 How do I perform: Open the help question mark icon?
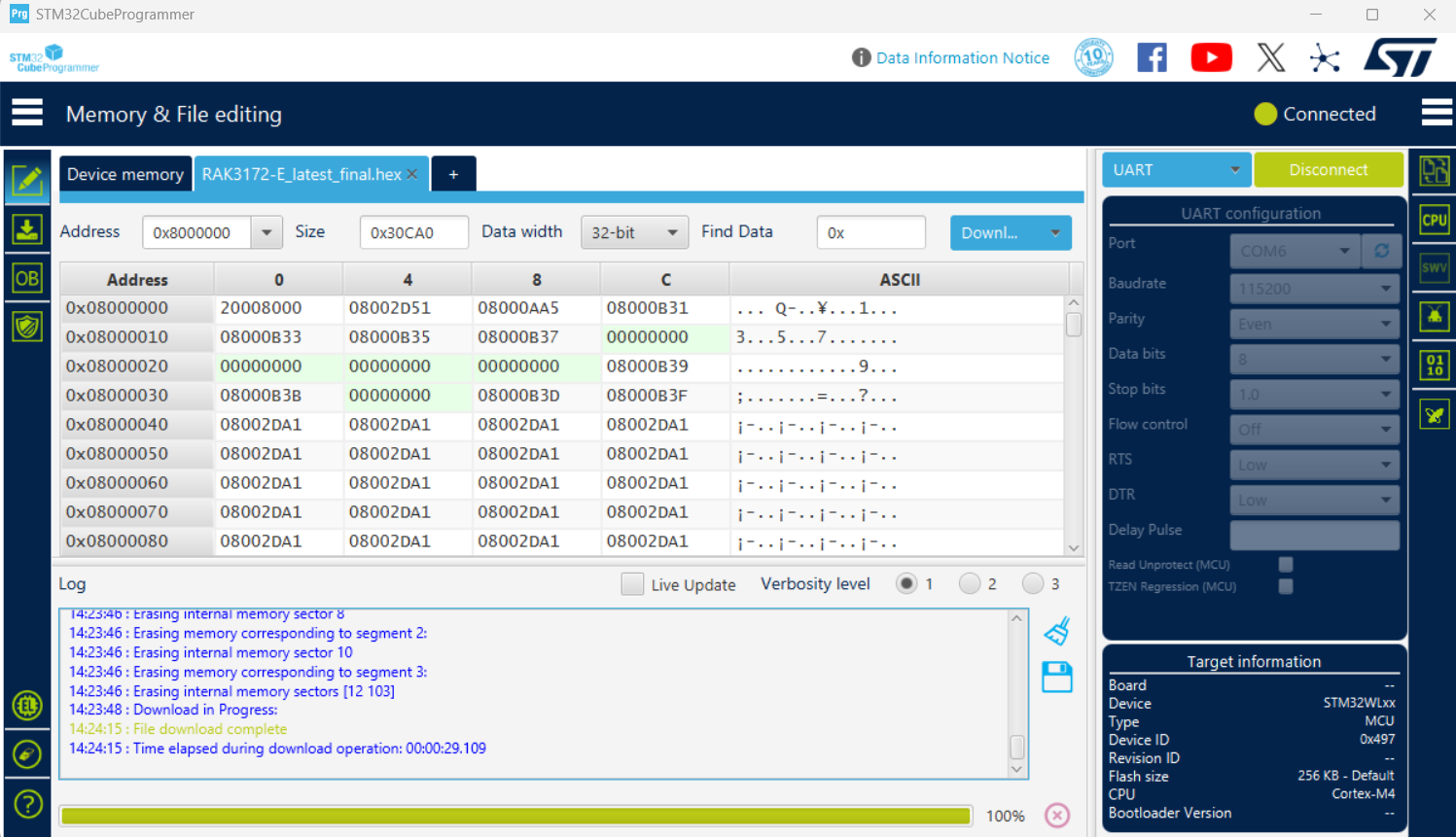pyautogui.click(x=27, y=804)
